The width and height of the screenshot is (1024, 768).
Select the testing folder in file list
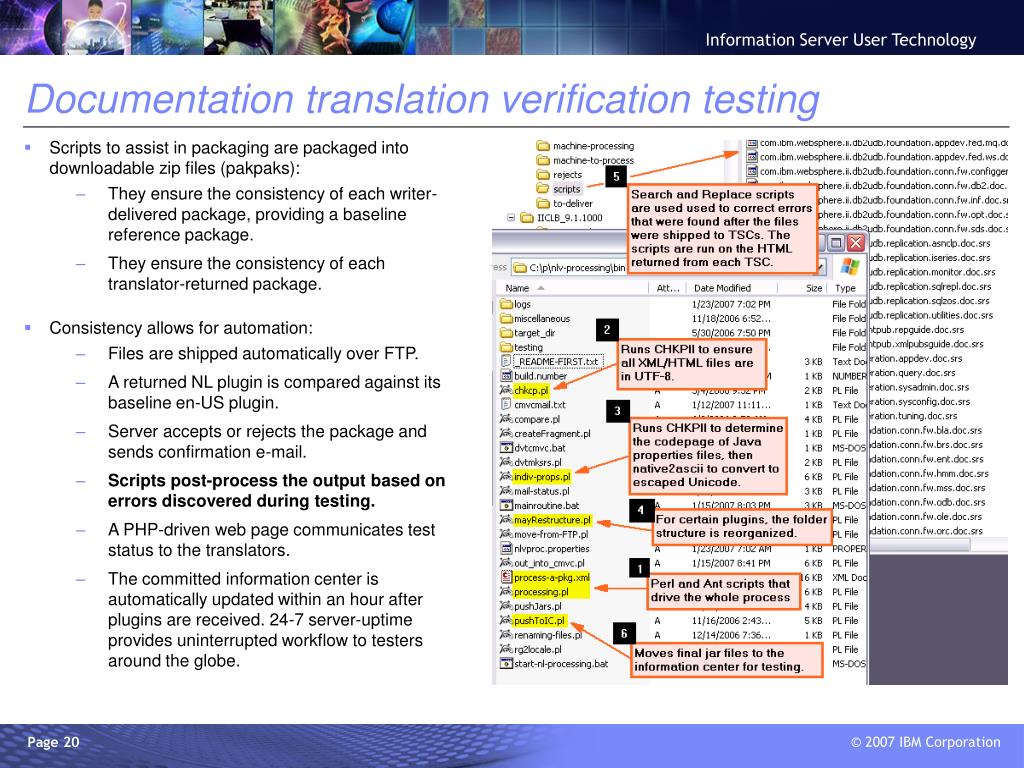pyautogui.click(x=528, y=347)
